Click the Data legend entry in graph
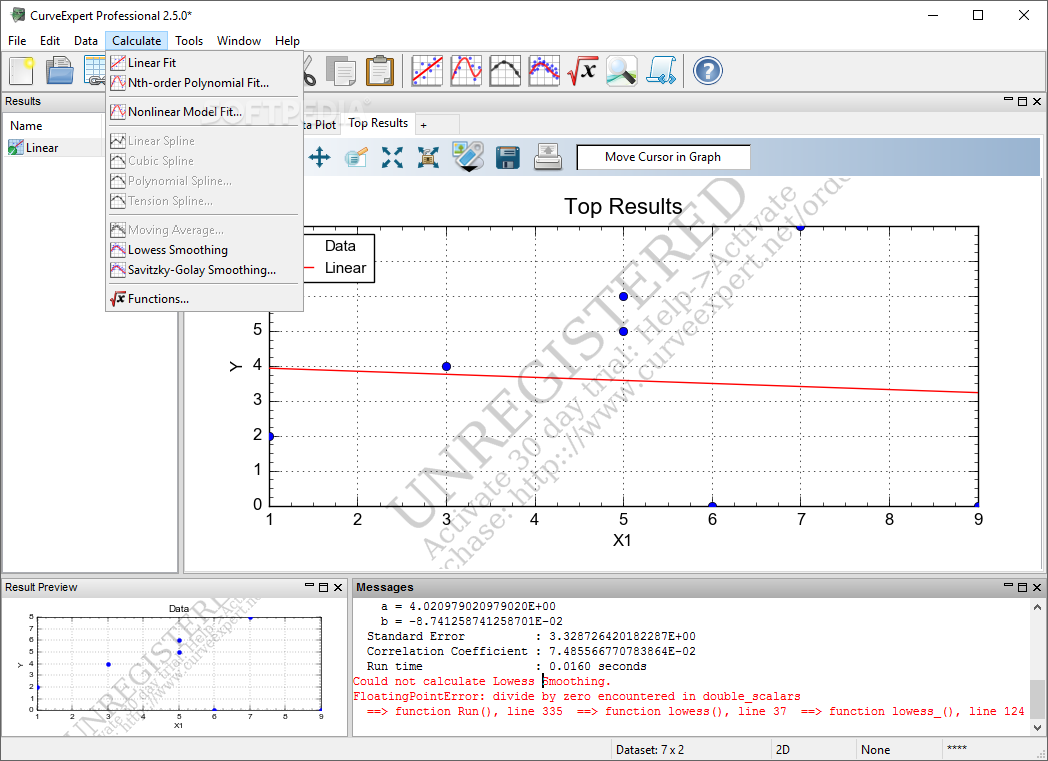1048x761 pixels. [x=340, y=246]
